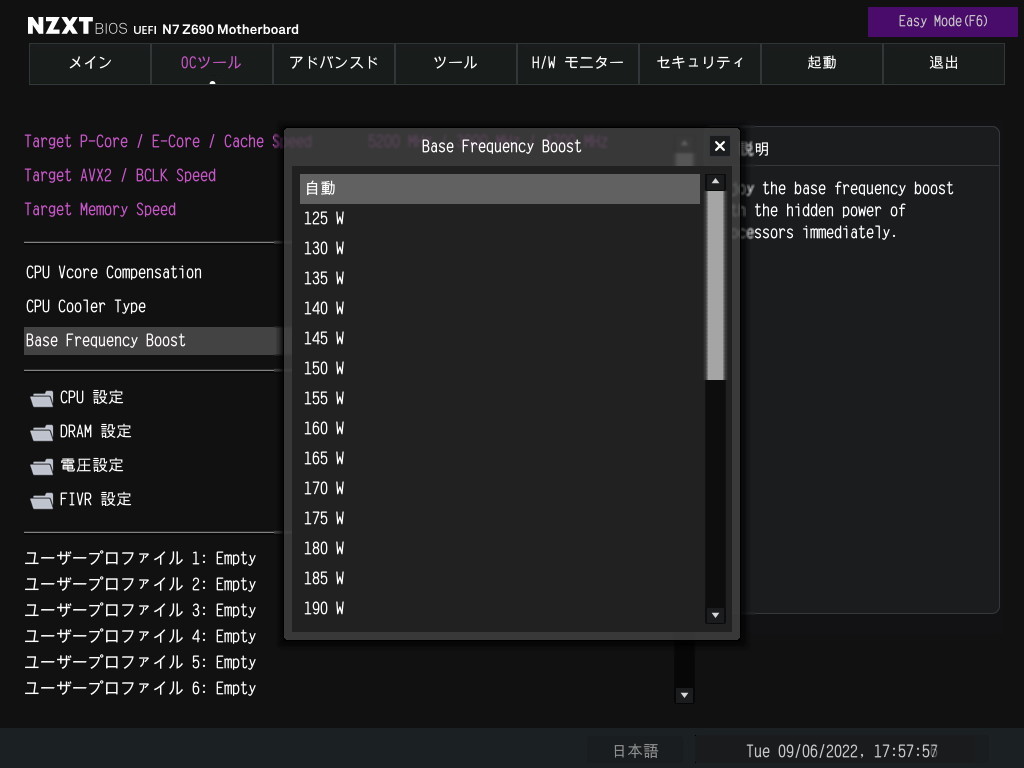Click the popup list scrollbar thumb
Image resolution: width=1024 pixels, height=768 pixels.
(716, 285)
